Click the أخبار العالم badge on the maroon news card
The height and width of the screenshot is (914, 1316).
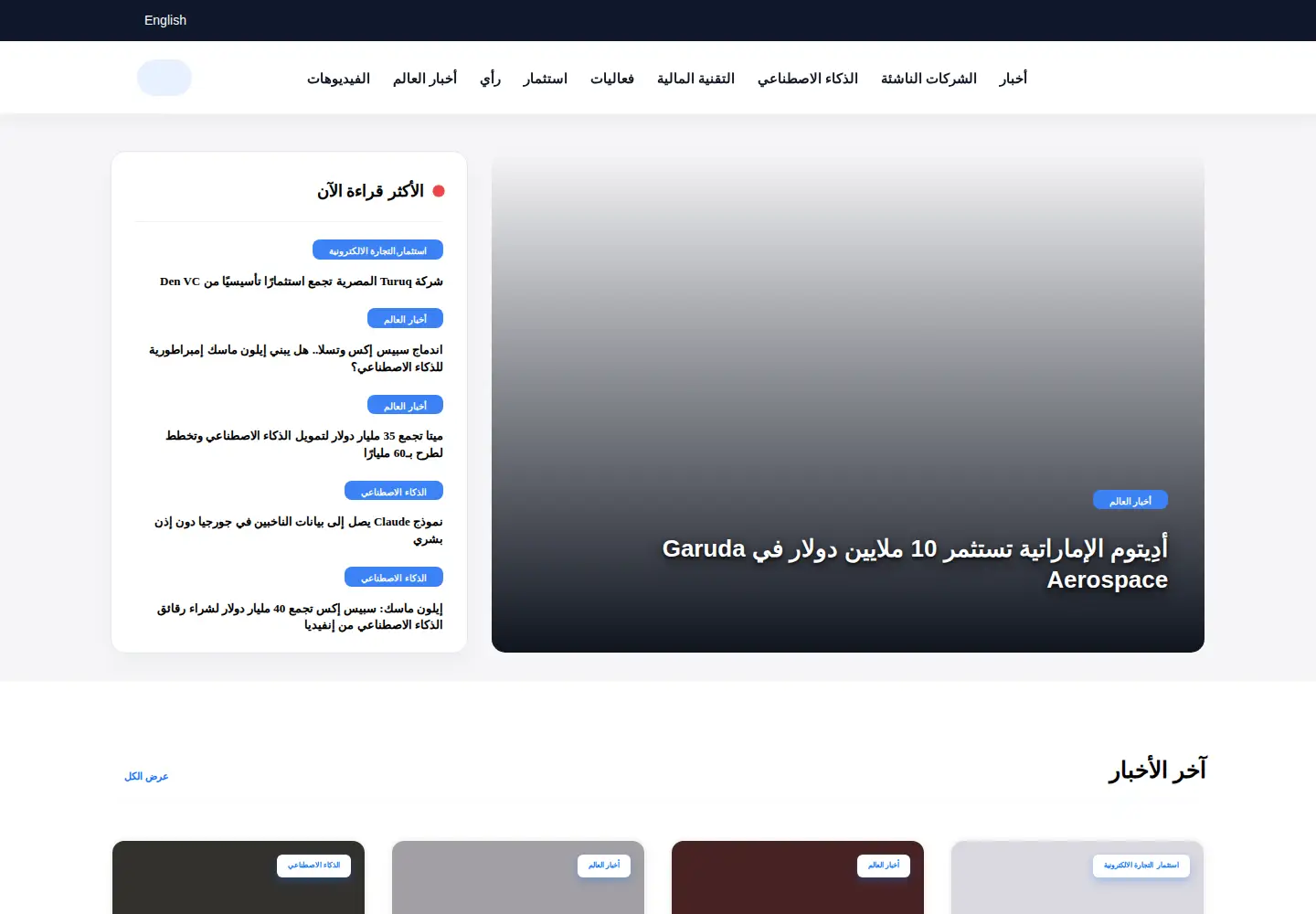click(884, 866)
